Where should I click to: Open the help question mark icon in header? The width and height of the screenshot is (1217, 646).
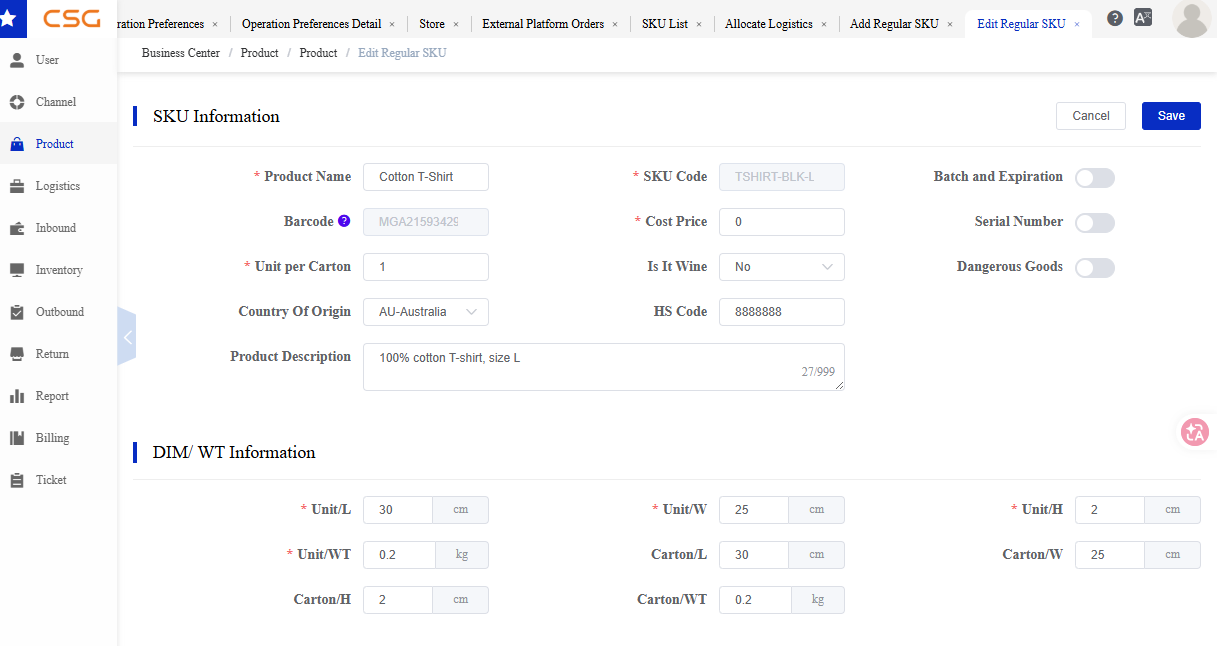click(x=1115, y=18)
